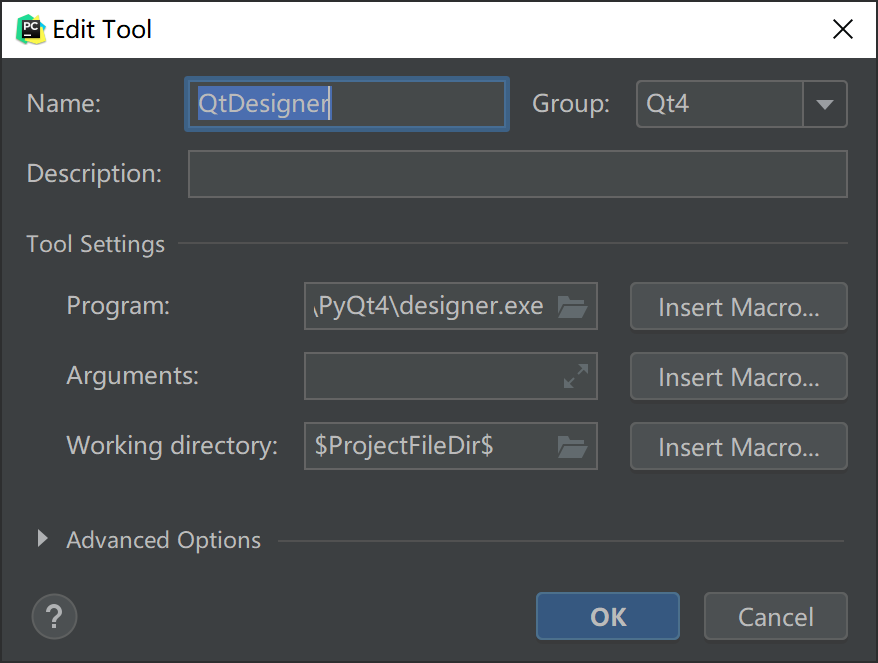Expand the Arguments field editor icon
This screenshot has height=663, width=878.
tap(576, 377)
